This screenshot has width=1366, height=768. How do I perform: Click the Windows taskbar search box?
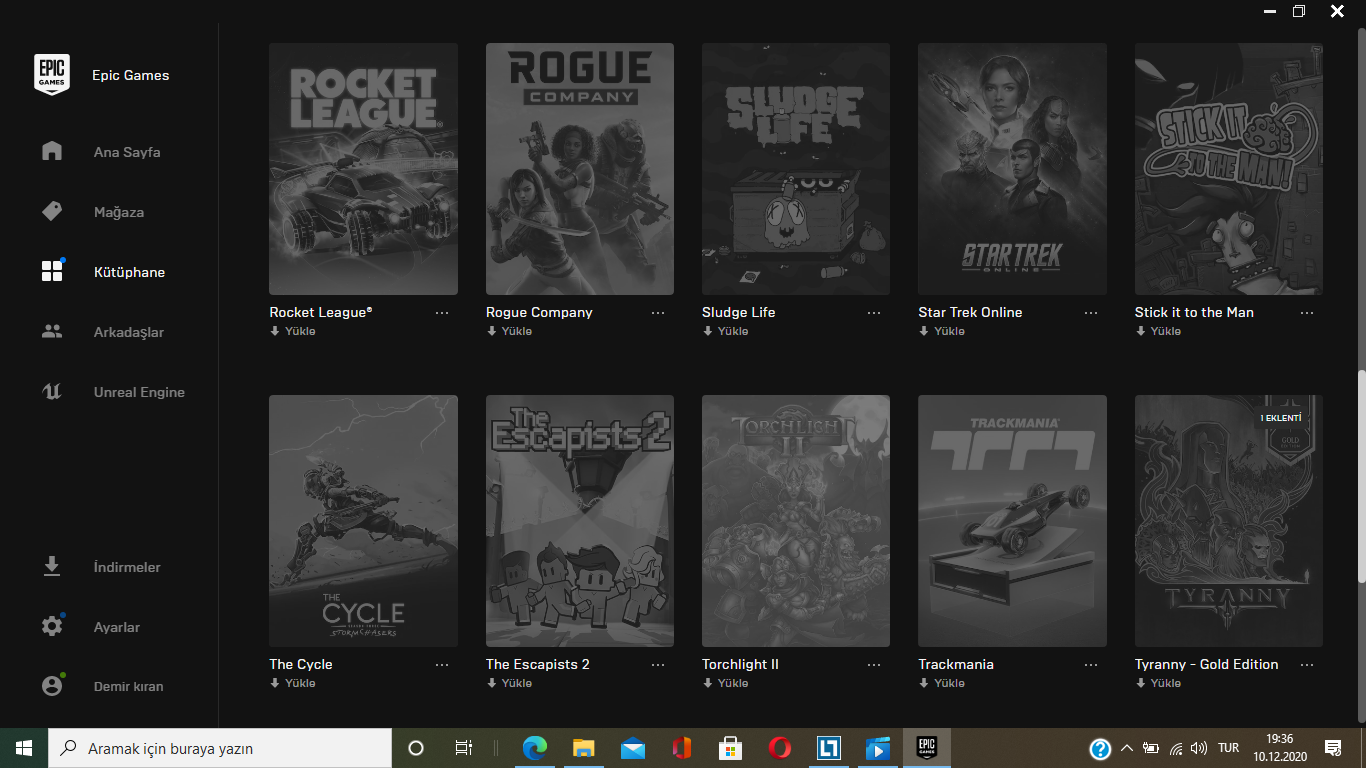point(220,748)
